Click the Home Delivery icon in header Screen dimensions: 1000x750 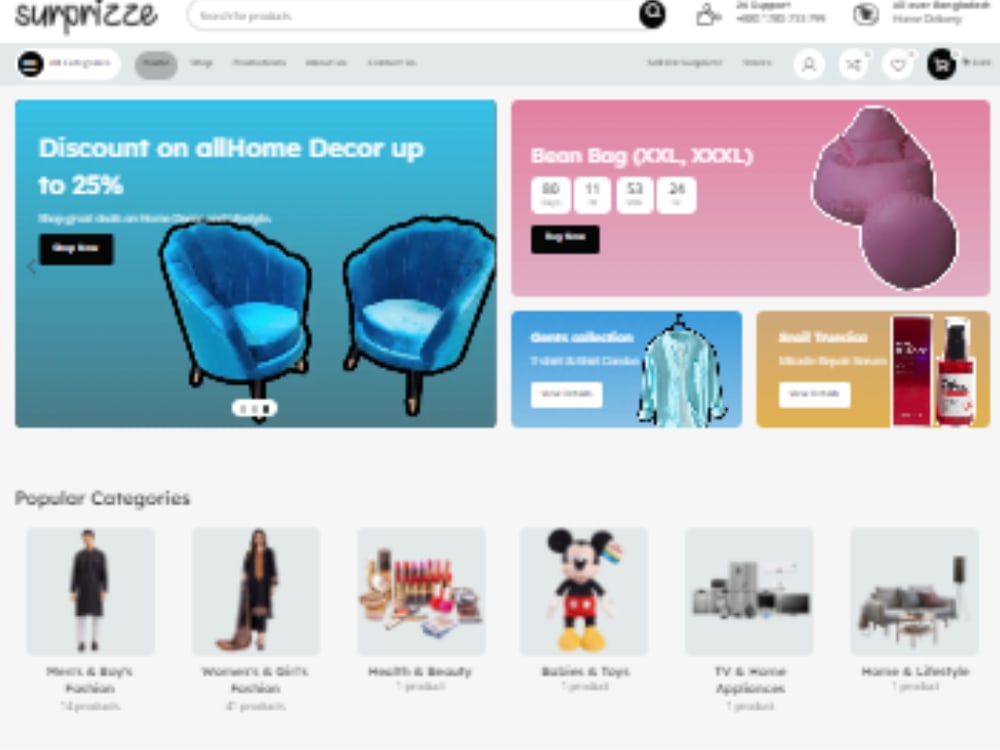pyautogui.click(x=865, y=14)
